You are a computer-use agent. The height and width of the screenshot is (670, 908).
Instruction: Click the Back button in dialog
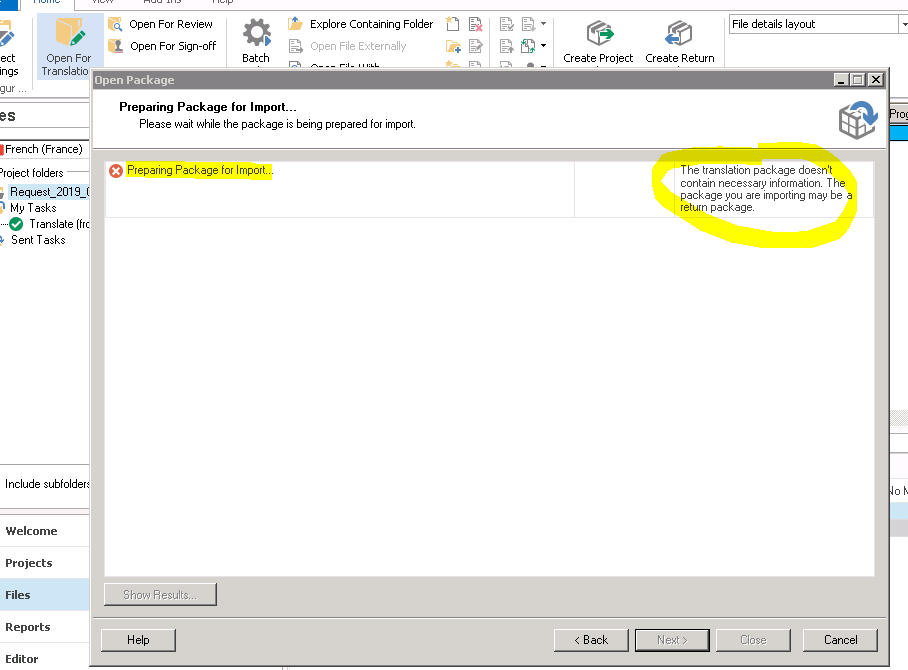[590, 640]
